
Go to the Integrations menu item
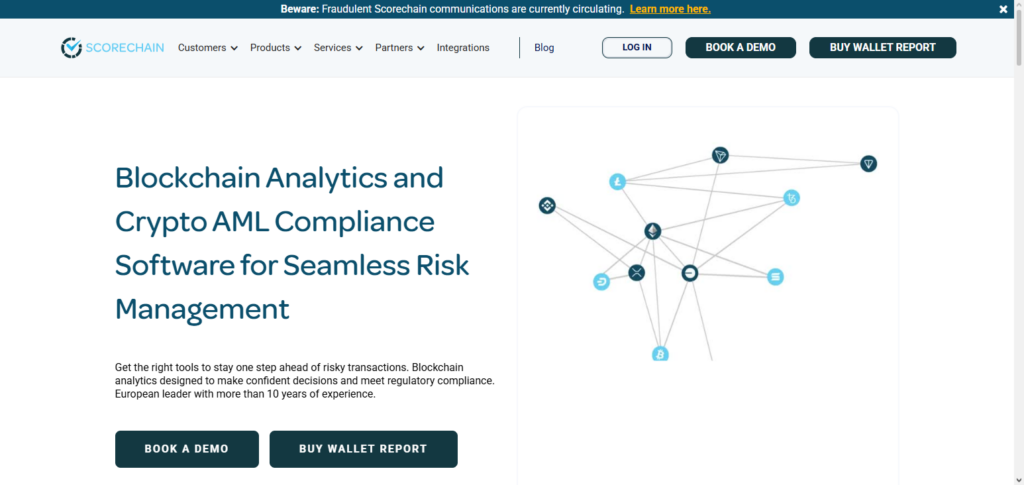(x=463, y=48)
